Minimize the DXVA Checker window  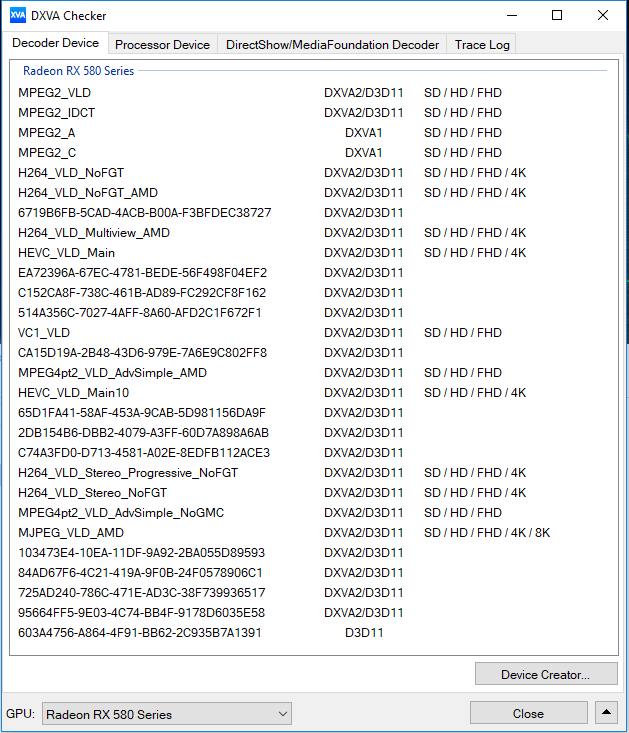tap(511, 15)
